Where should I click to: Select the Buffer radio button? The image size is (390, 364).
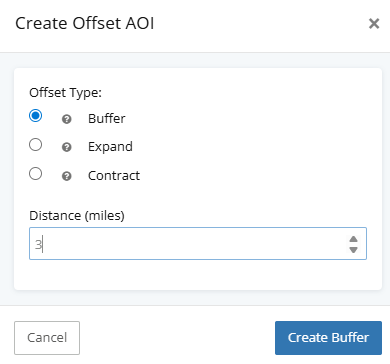pos(36,116)
